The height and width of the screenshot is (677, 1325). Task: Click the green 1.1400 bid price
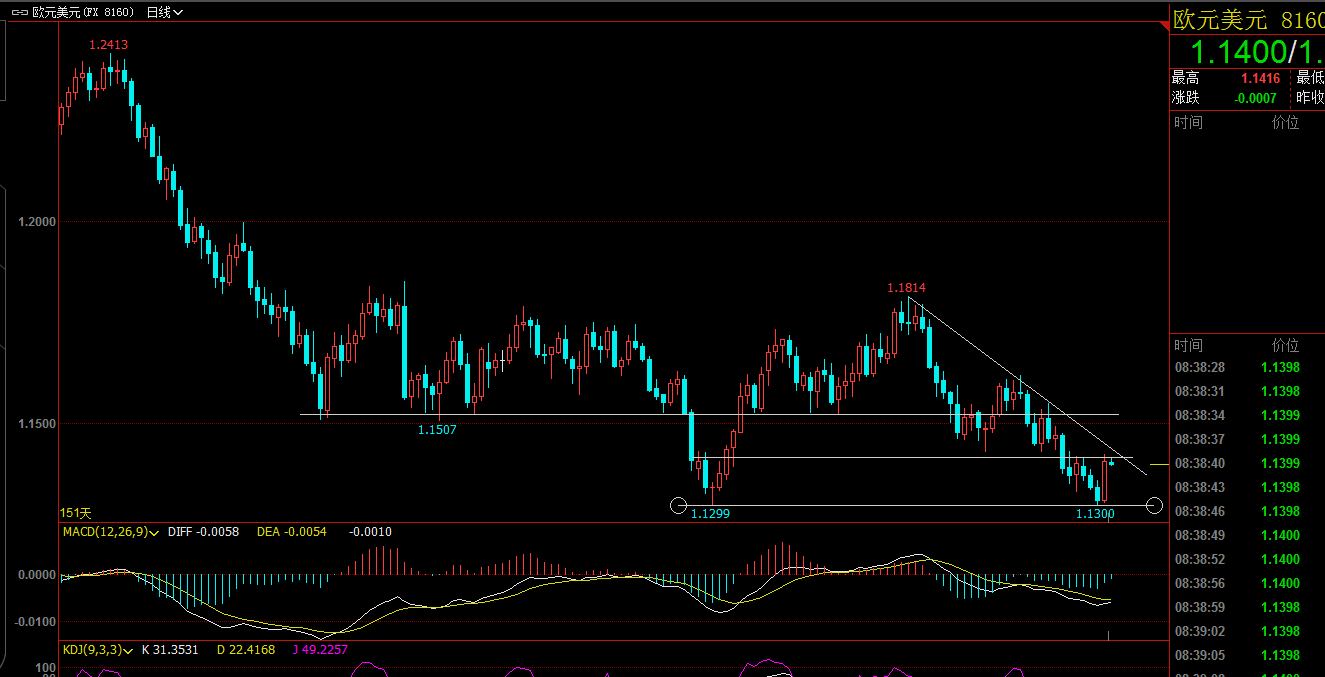click(x=1236, y=52)
